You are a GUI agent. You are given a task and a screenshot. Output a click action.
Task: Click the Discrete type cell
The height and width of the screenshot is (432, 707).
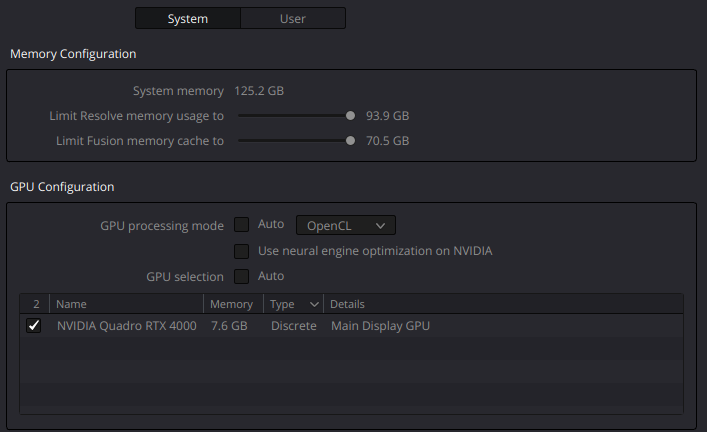coord(293,326)
